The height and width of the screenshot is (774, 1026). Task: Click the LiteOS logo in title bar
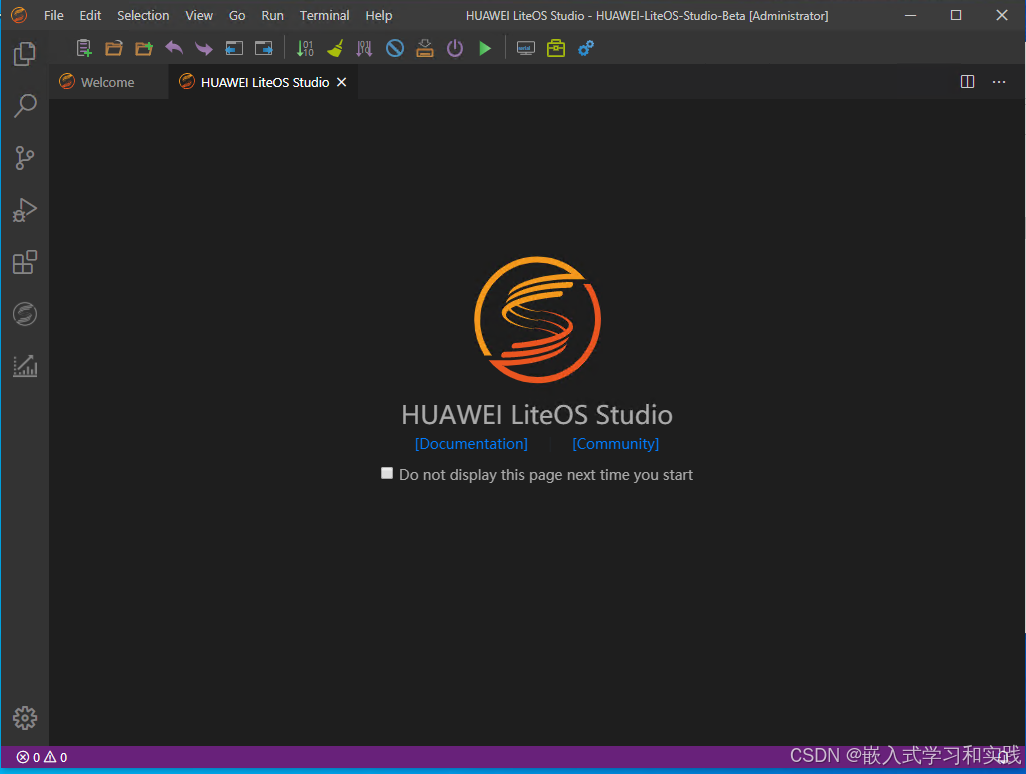(19, 15)
